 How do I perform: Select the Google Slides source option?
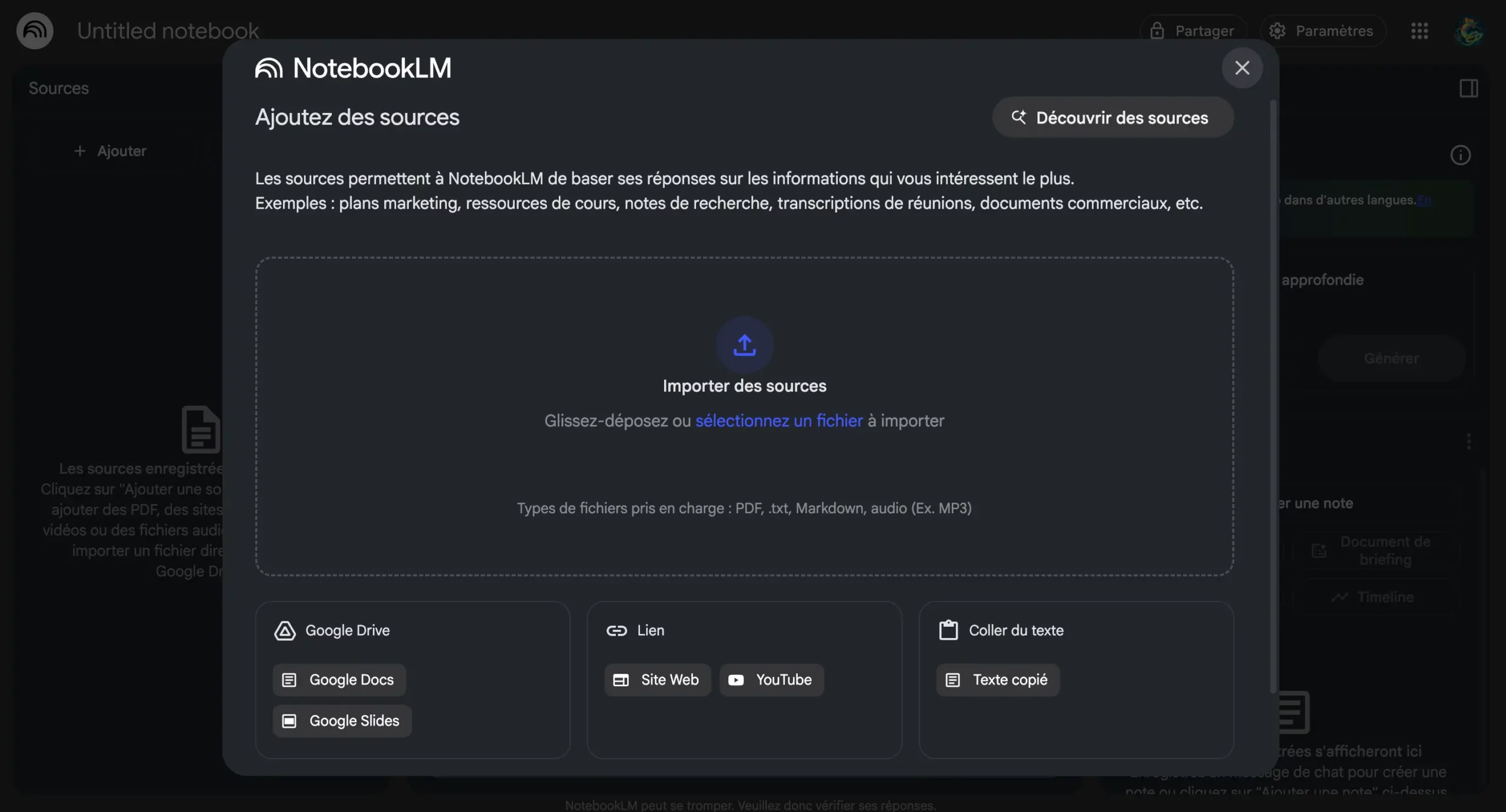point(342,721)
